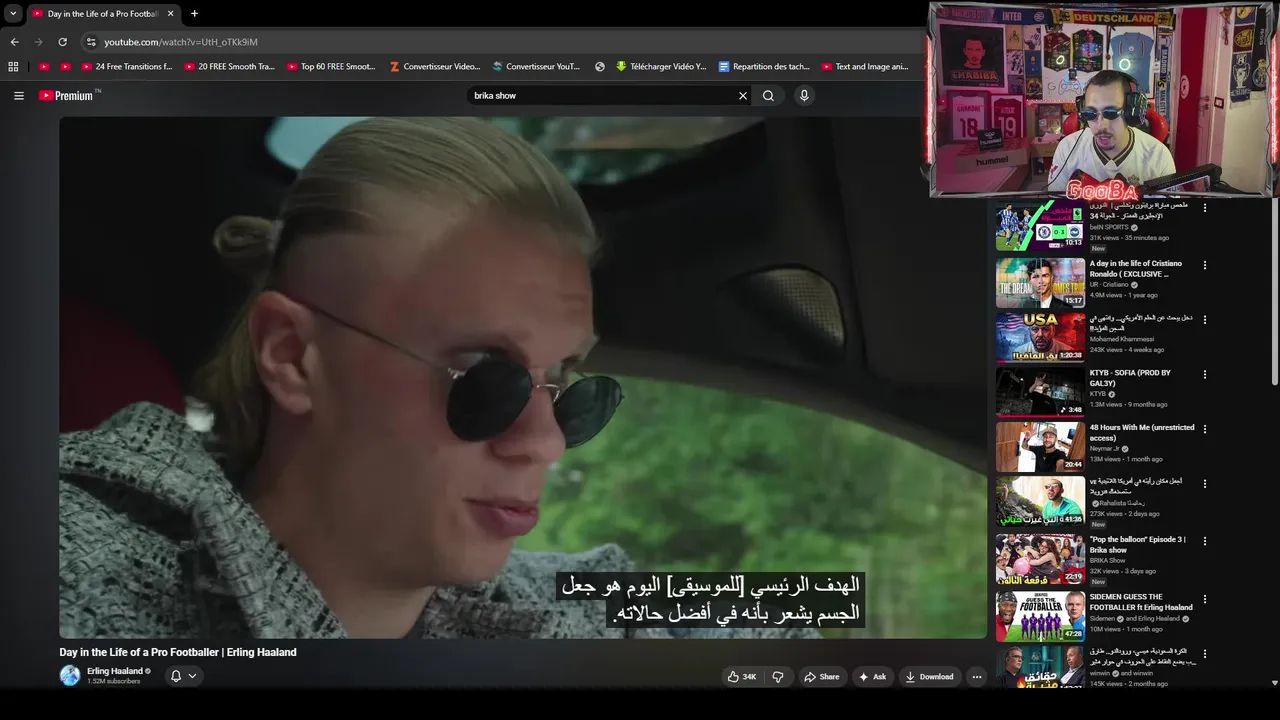Screen dimensions: 1280x720
Task: Open the USA video thumbnail, duration 1:20:38
Action: click(x=1040, y=338)
